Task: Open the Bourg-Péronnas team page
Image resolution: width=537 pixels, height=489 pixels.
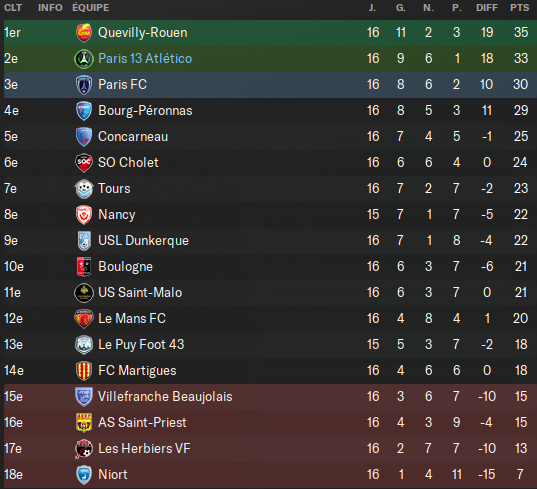Action: point(145,111)
